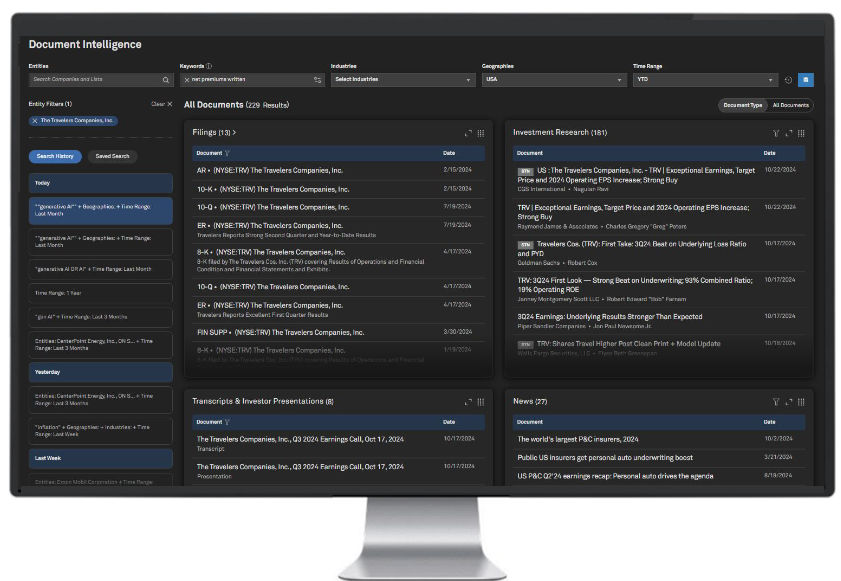Open 'generative AI OR AI' Last Month history entry

pyautogui.click(x=100, y=269)
